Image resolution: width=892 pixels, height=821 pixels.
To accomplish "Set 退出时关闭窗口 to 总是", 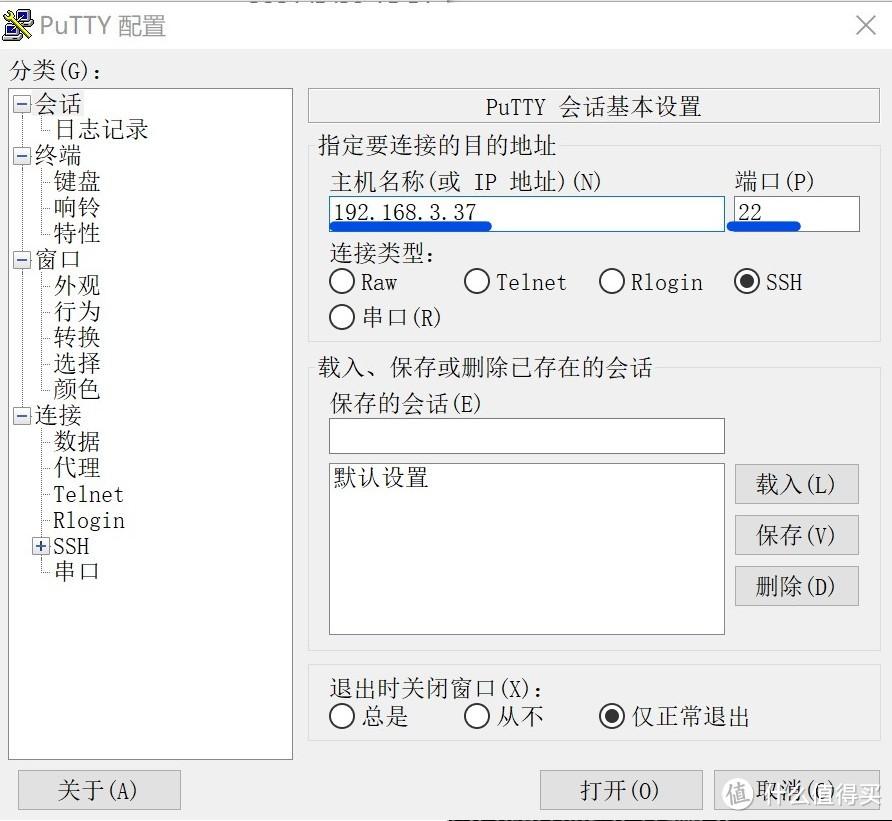I will tap(342, 716).
